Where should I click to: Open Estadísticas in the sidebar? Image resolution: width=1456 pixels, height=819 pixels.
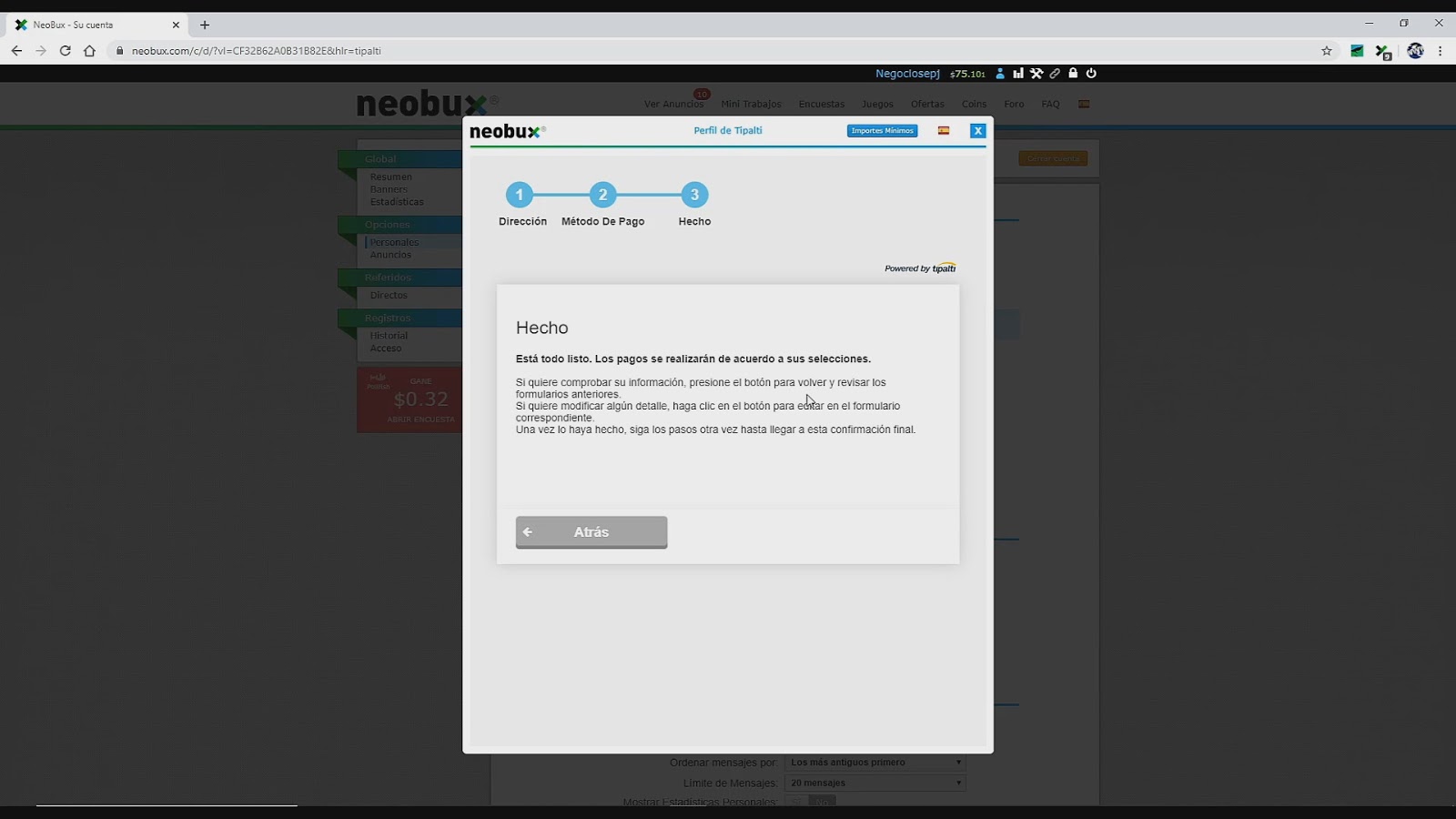[x=397, y=202]
